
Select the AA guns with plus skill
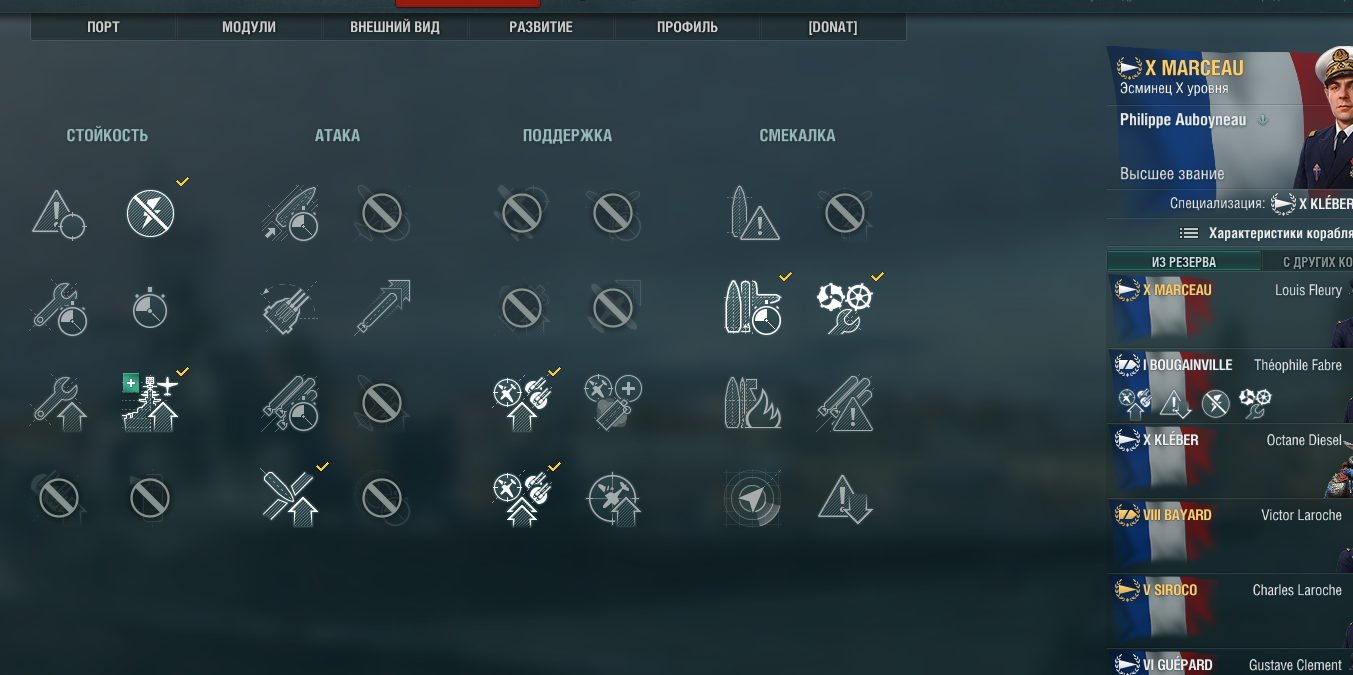tap(614, 401)
